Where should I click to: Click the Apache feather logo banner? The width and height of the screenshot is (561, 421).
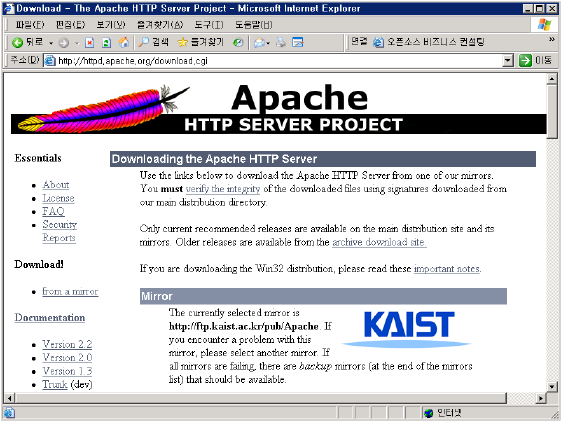(x=279, y=109)
